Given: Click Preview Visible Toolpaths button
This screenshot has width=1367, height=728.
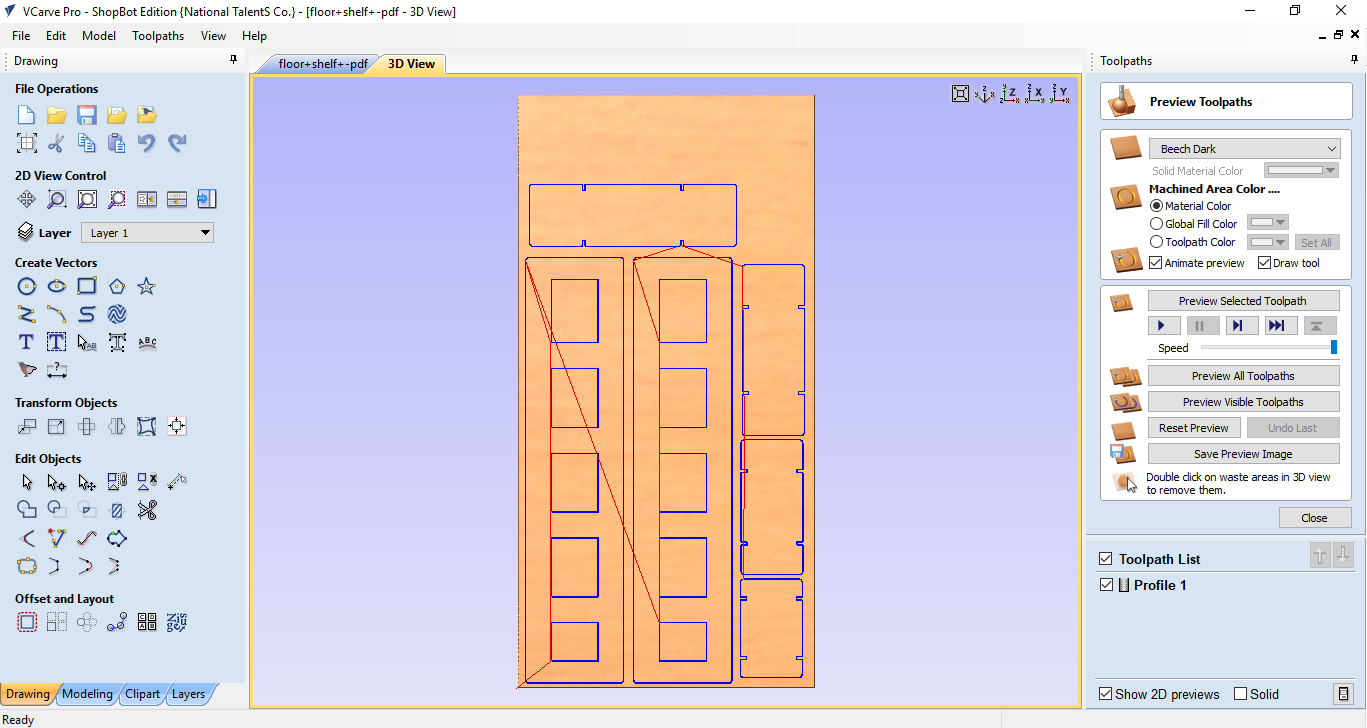Looking at the screenshot, I should tap(1243, 402).
